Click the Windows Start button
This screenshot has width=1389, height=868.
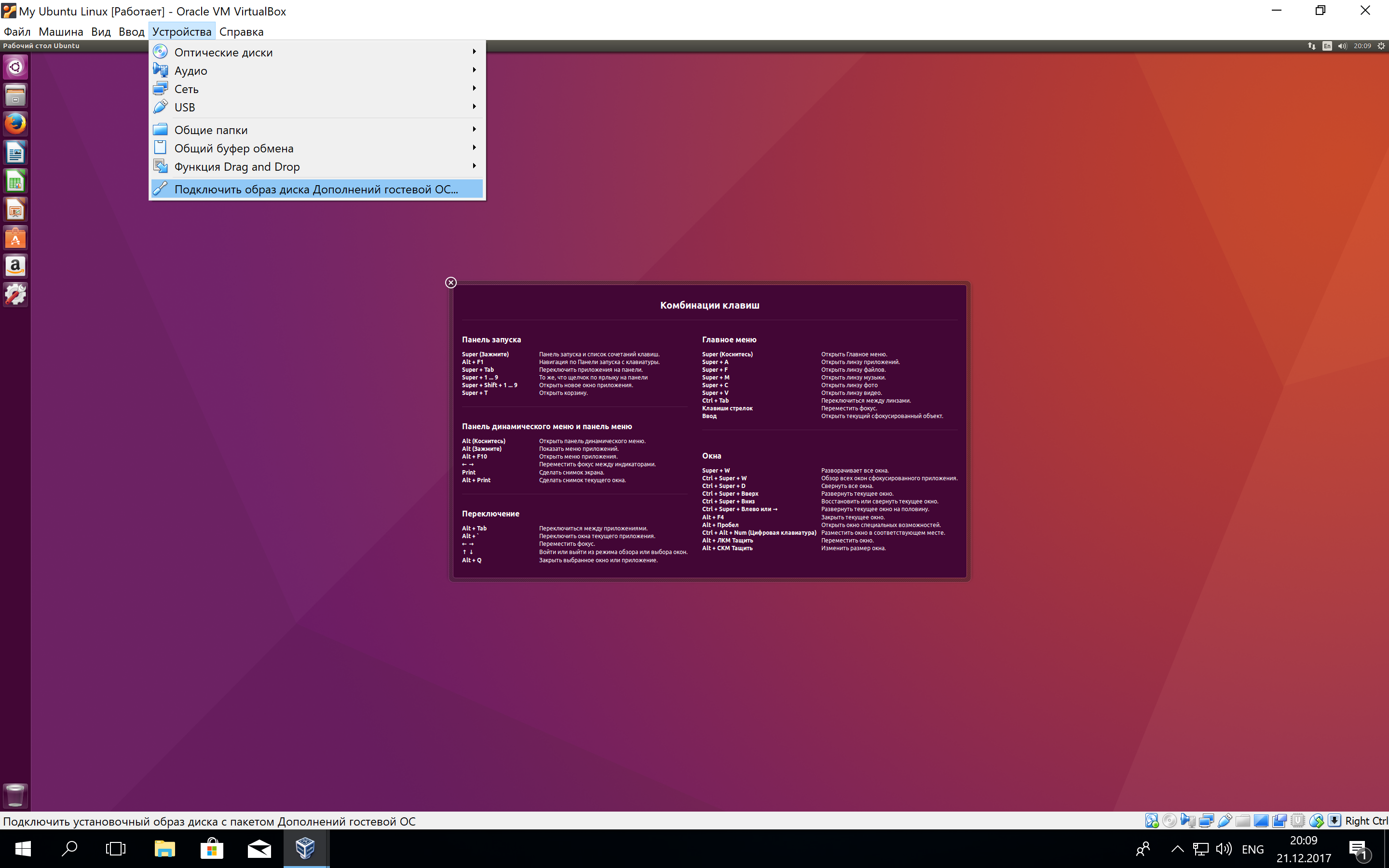[23, 849]
